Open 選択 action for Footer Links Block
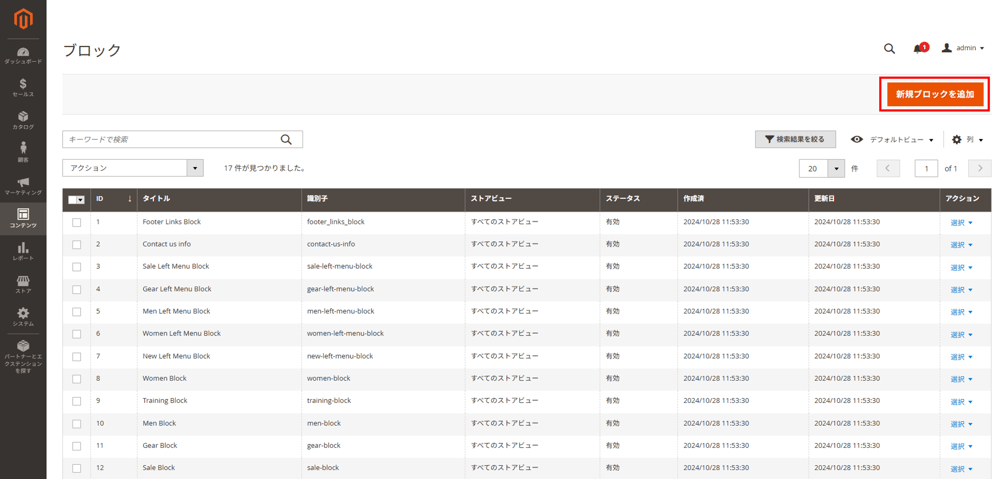Viewport: 1000px width, 479px height. (x=961, y=223)
